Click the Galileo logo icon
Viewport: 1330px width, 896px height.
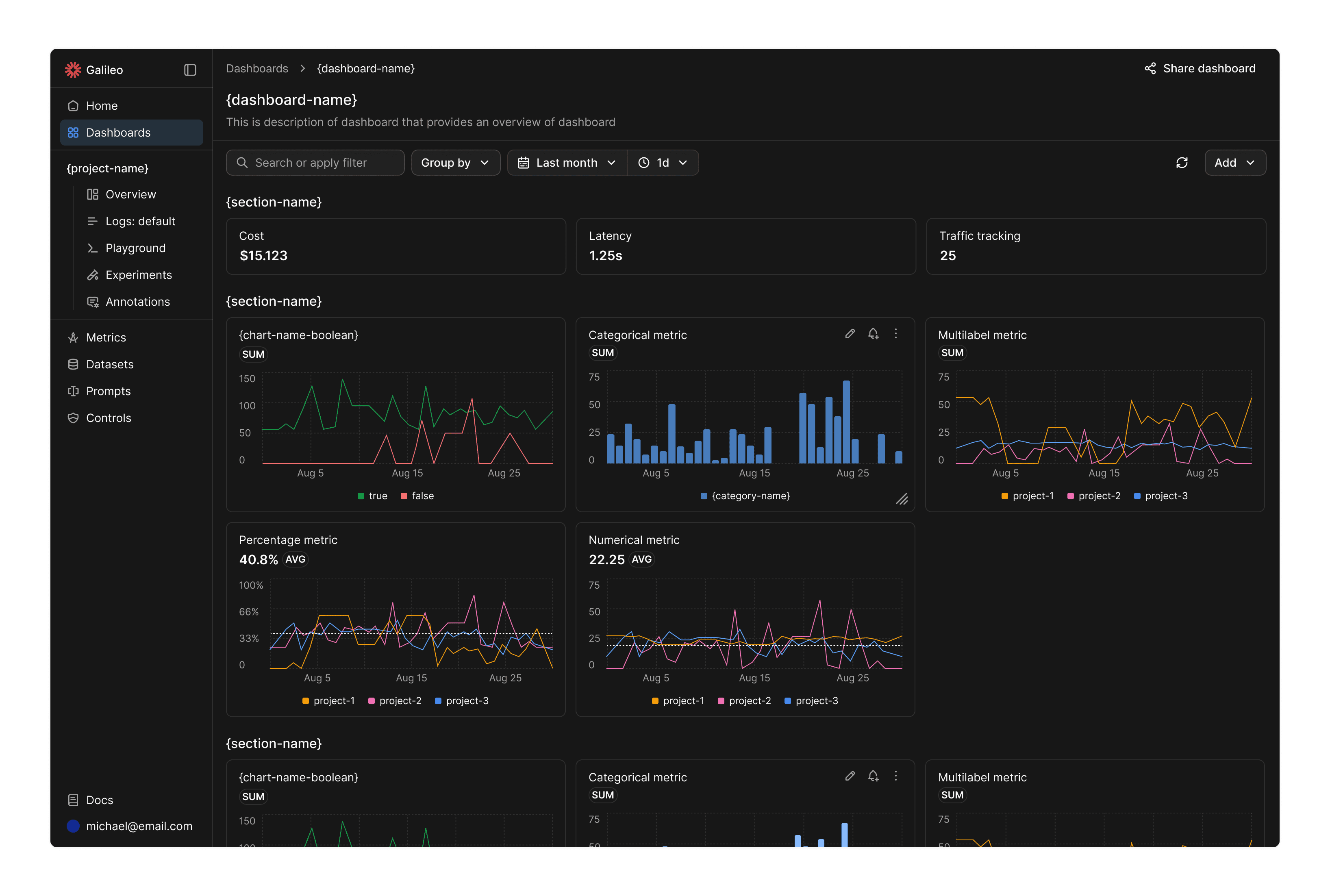(72, 70)
